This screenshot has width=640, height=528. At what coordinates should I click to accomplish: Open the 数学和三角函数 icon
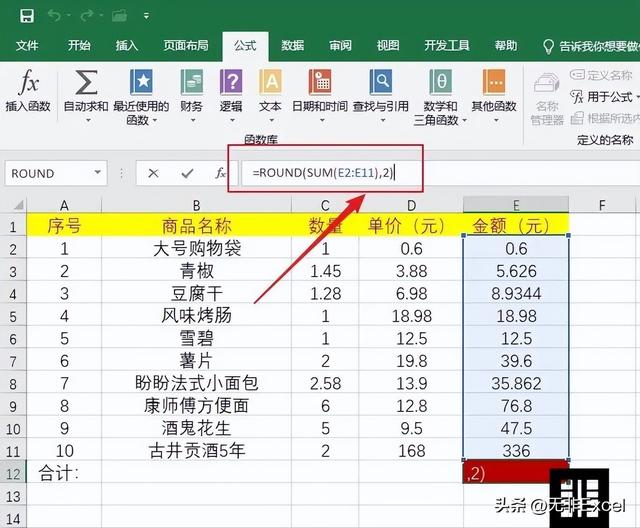(x=440, y=82)
